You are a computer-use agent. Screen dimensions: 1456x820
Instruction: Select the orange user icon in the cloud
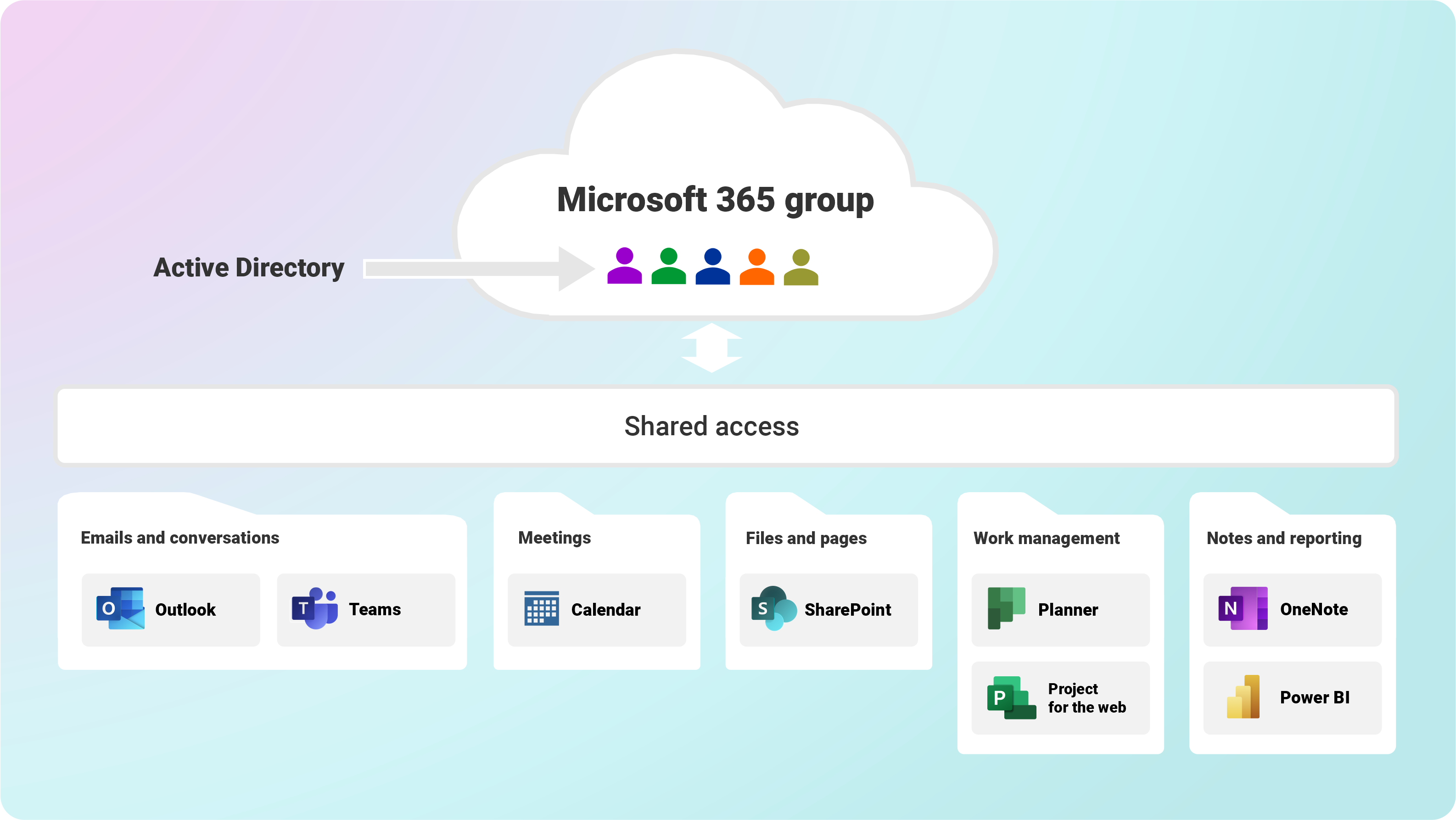757,267
